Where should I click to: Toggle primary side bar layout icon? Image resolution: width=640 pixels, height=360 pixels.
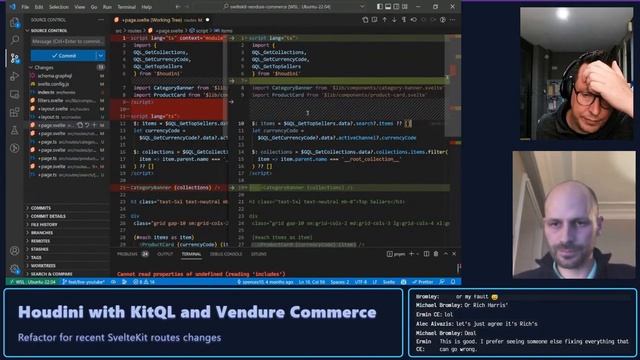[x=380, y=7]
